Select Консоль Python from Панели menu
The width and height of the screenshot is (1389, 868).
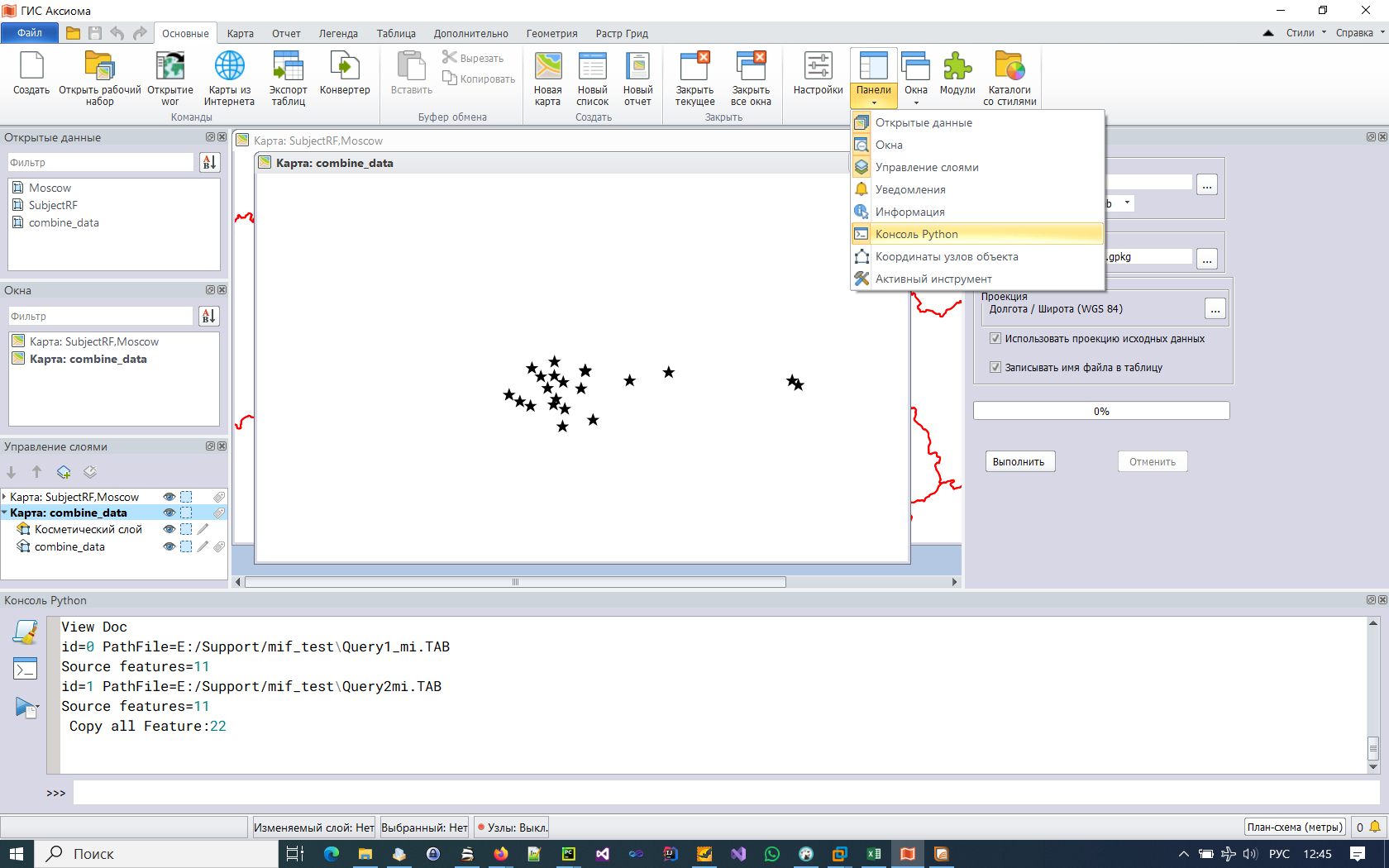pyautogui.click(x=916, y=234)
